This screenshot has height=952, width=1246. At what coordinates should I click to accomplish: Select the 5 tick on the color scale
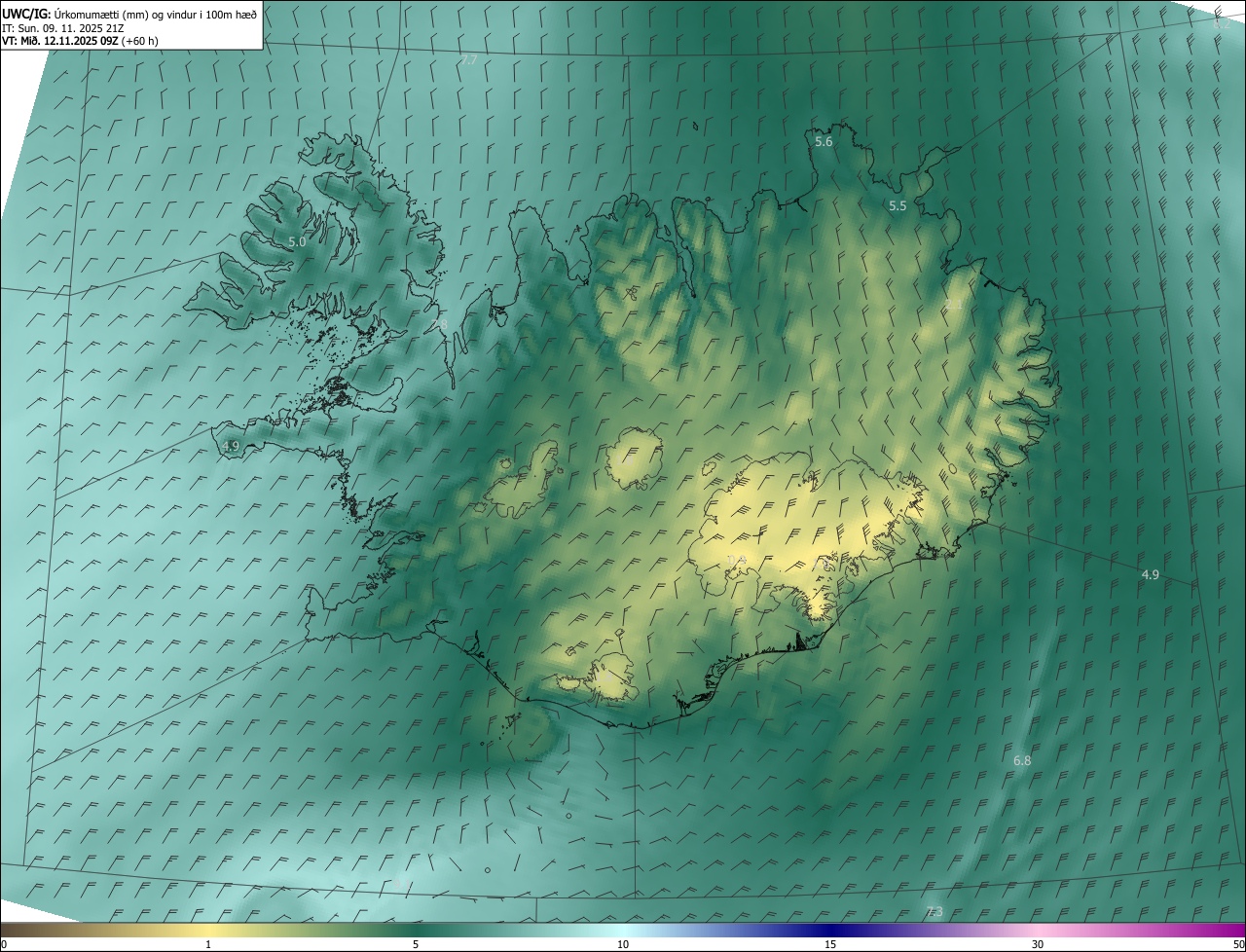(416, 944)
